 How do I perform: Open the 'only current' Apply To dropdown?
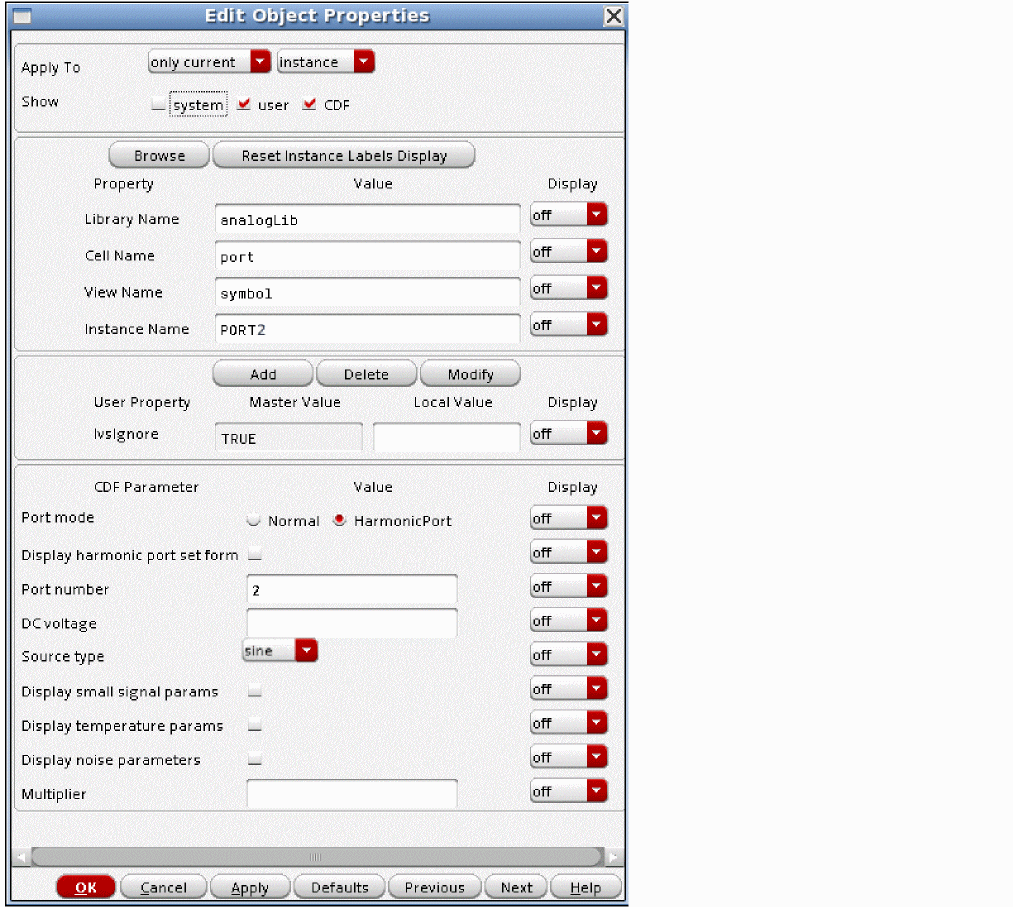pyautogui.click(x=209, y=62)
